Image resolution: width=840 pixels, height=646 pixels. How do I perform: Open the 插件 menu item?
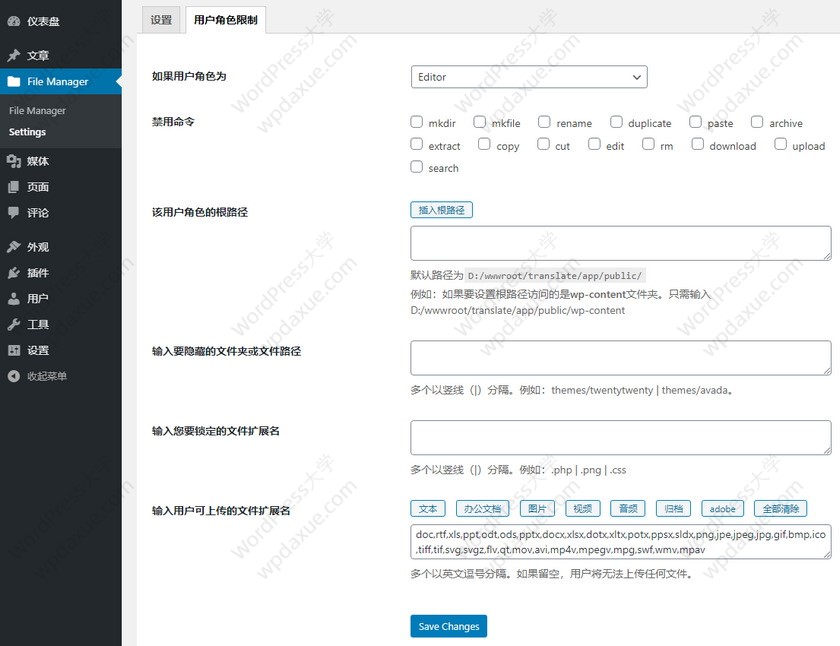tap(61, 273)
